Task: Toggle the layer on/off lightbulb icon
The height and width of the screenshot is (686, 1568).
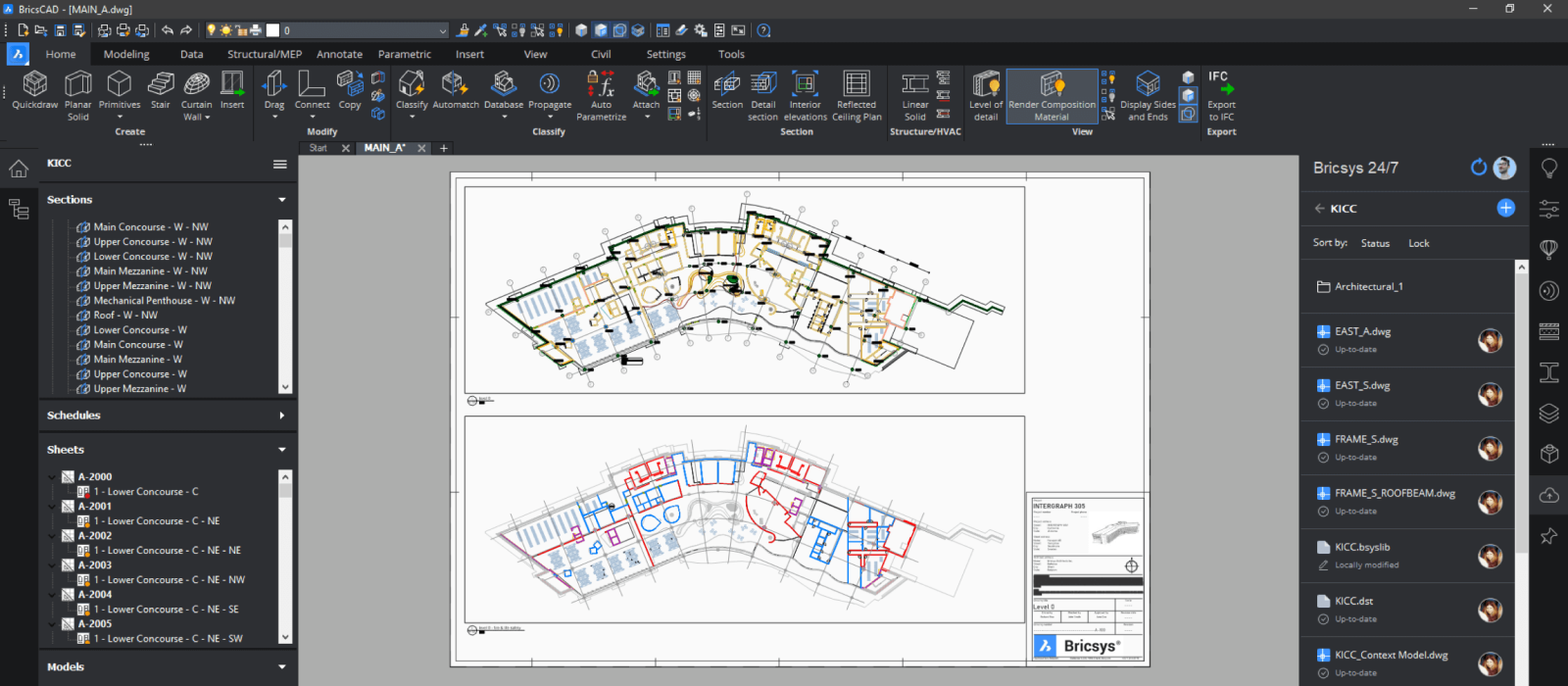Action: pos(211,30)
